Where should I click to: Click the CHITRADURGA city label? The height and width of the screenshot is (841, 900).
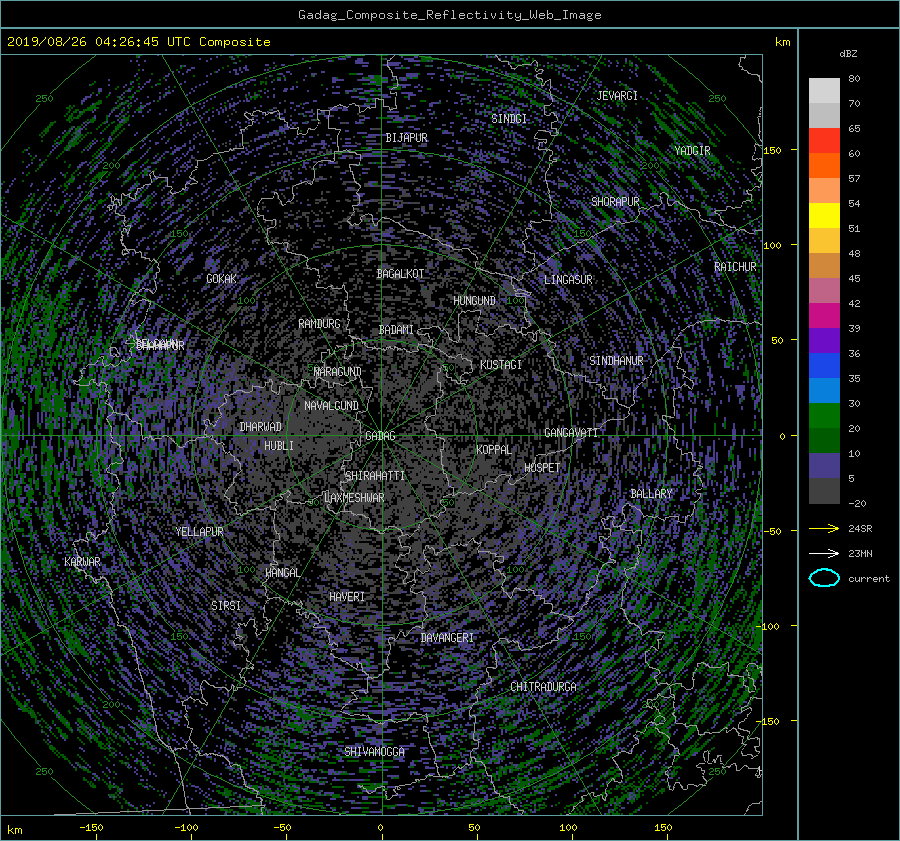point(544,687)
